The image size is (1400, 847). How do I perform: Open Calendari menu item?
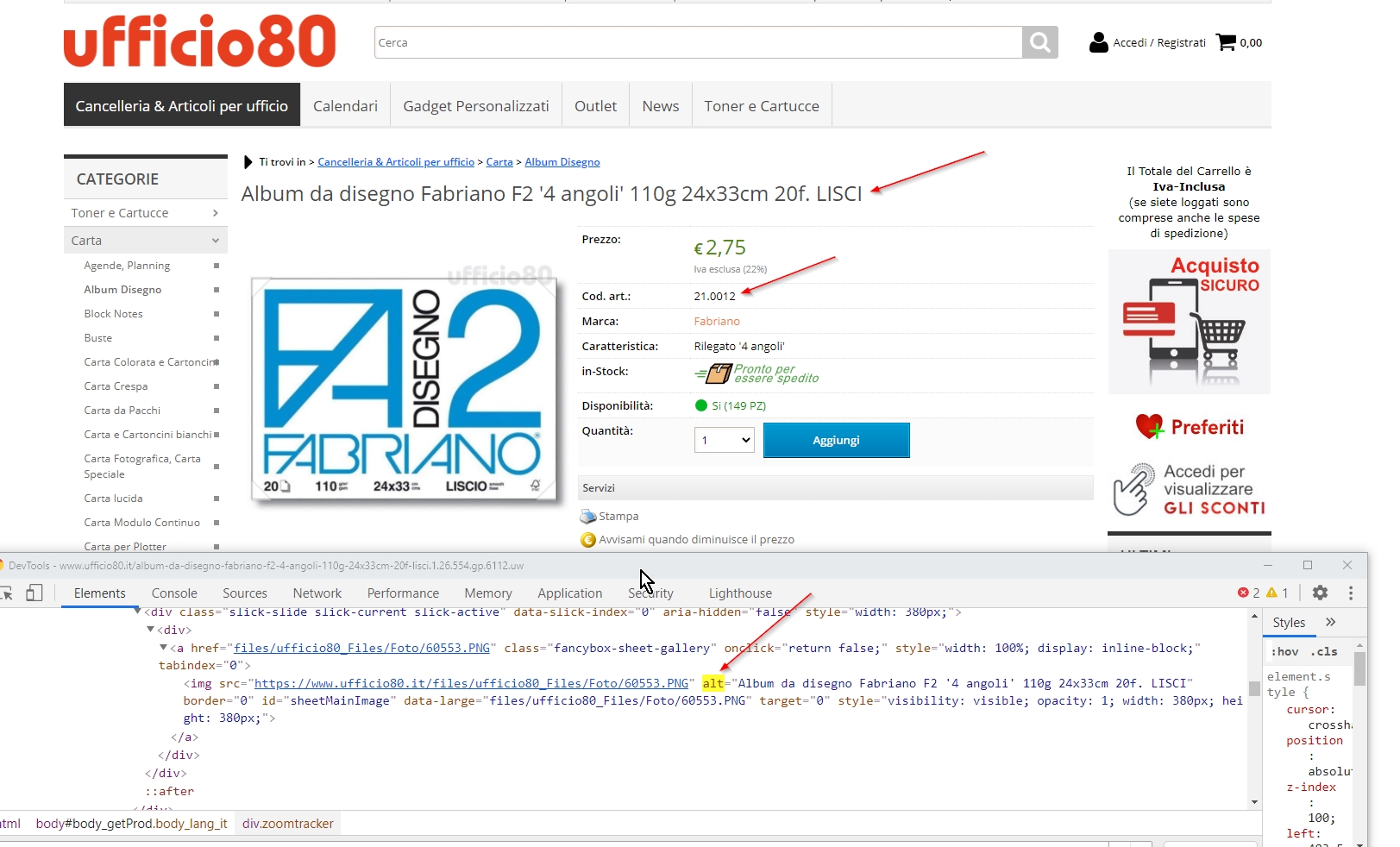[x=345, y=106]
